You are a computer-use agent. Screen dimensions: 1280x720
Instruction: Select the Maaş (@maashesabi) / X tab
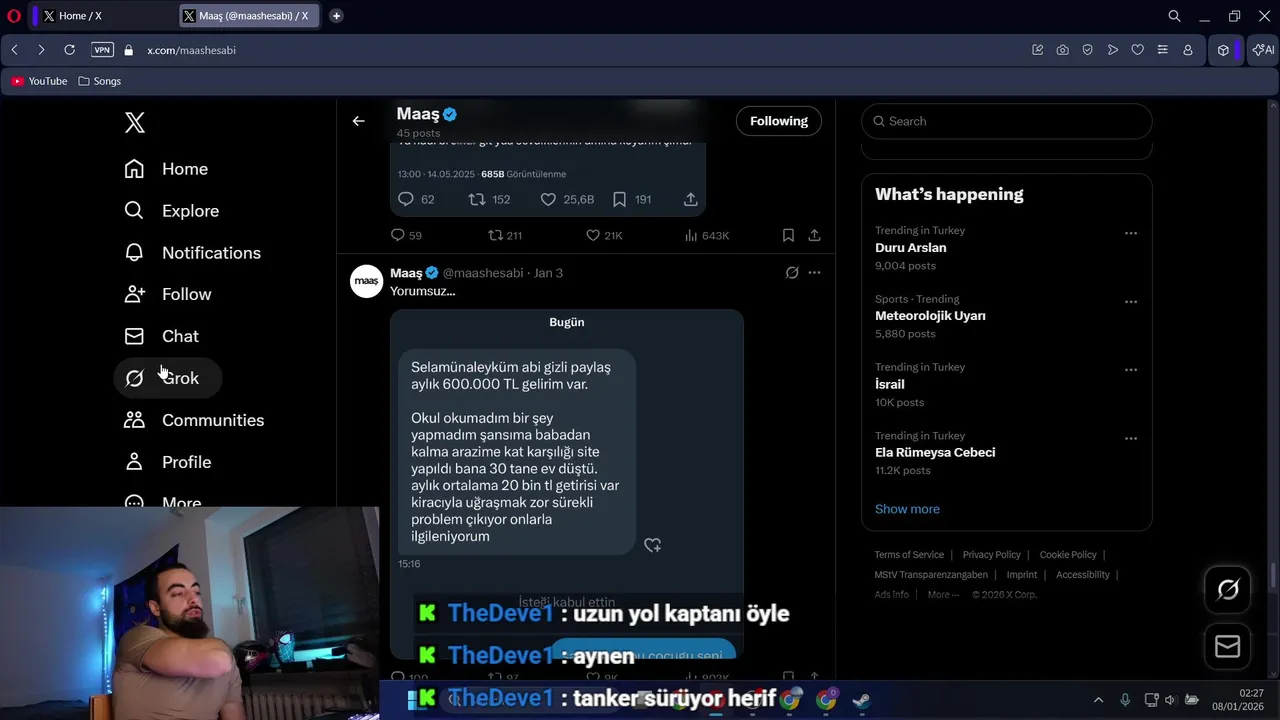tap(250, 16)
